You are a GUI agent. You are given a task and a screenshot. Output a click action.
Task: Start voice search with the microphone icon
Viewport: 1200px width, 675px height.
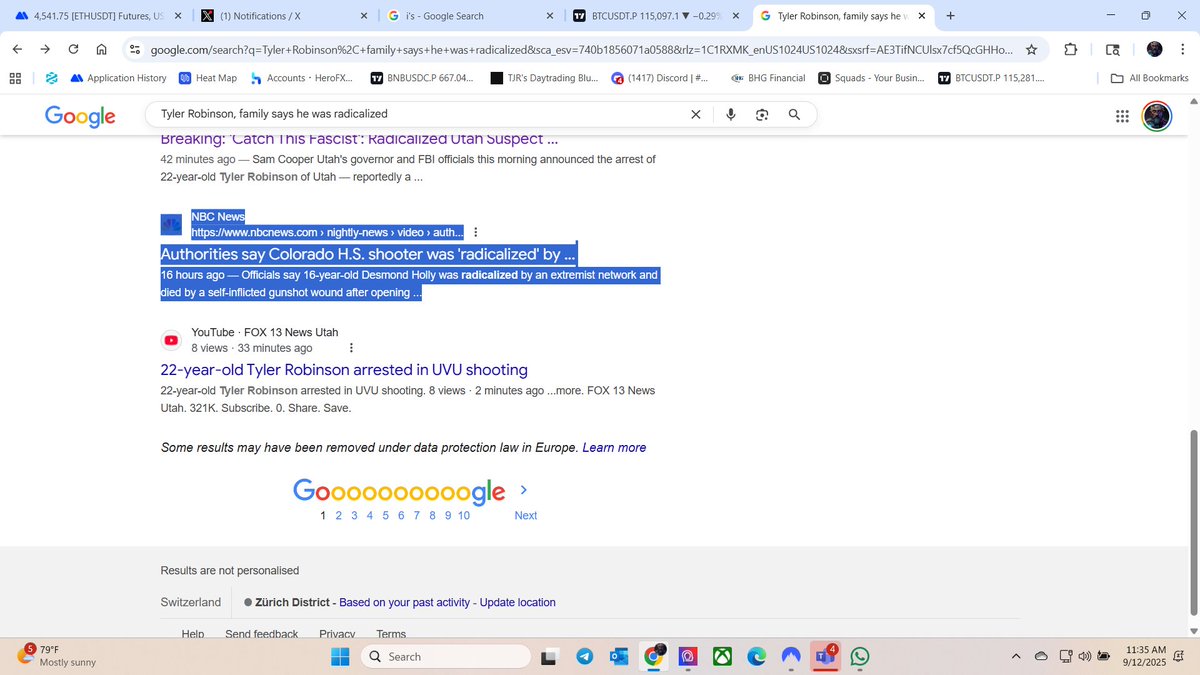click(731, 115)
